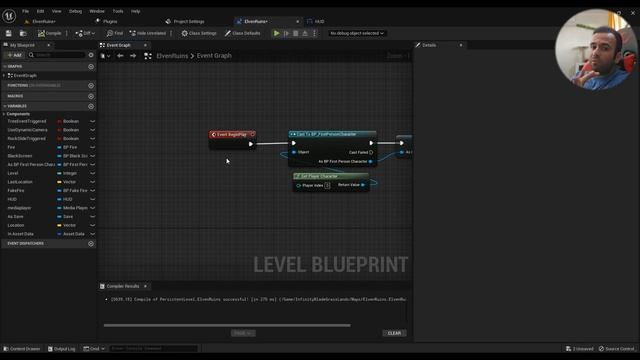Viewport: 640px width, 360px height.
Task: Compile the level blueprint
Action: (x=50, y=33)
